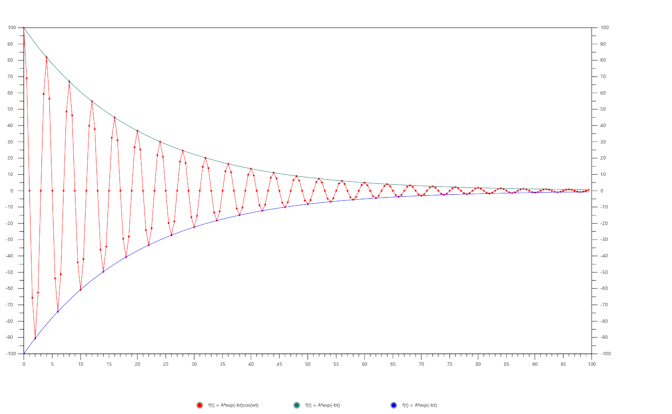
Task: Click the 0 label on the x-axis
Action: click(24, 364)
